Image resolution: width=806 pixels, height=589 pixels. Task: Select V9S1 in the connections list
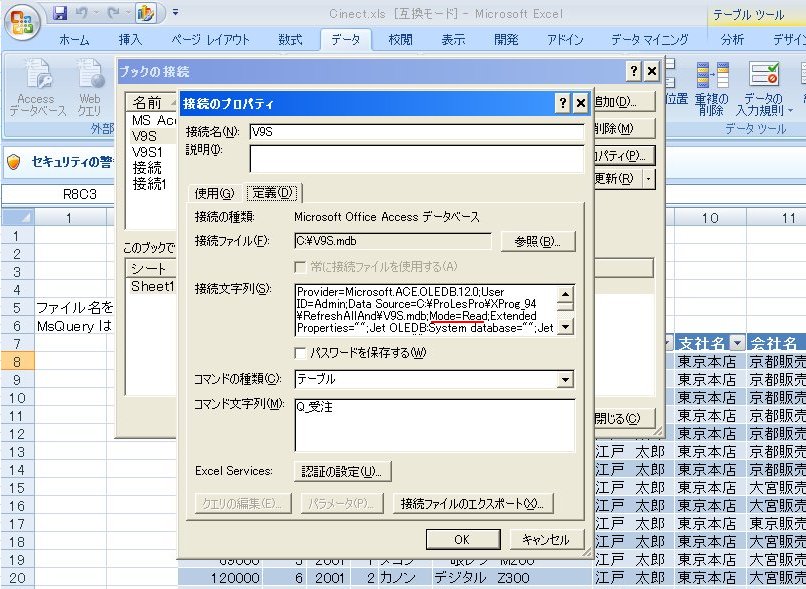(x=147, y=152)
